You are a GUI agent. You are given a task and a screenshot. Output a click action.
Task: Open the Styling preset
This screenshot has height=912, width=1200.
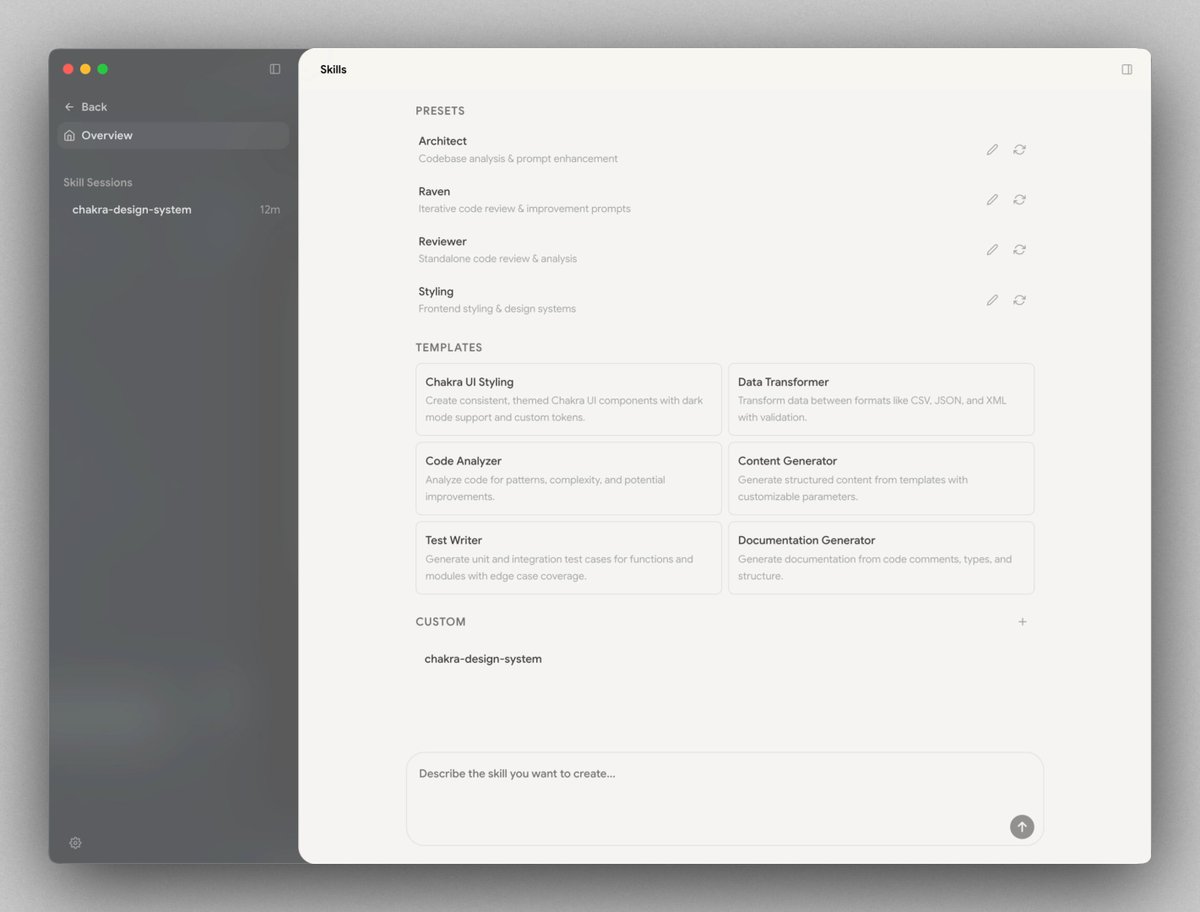coord(722,300)
